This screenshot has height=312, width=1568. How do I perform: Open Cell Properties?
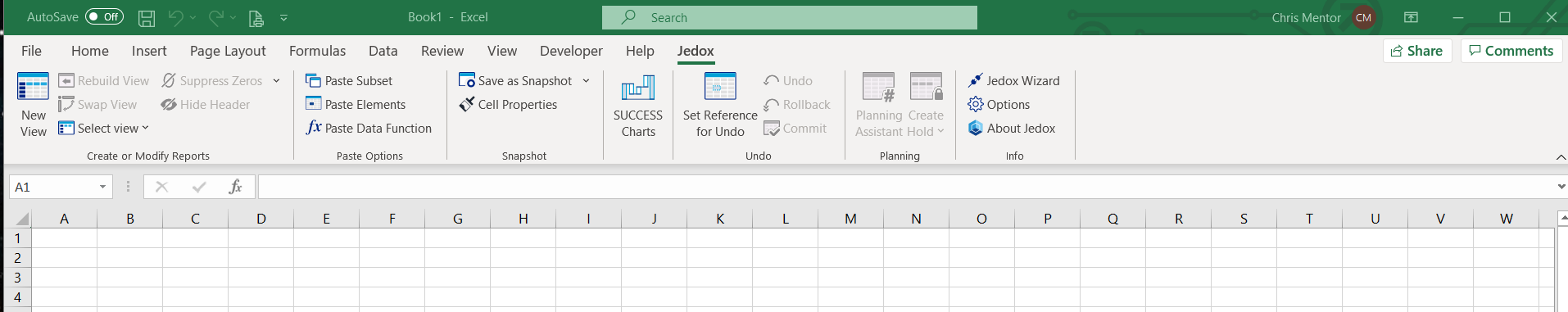pyautogui.click(x=508, y=104)
